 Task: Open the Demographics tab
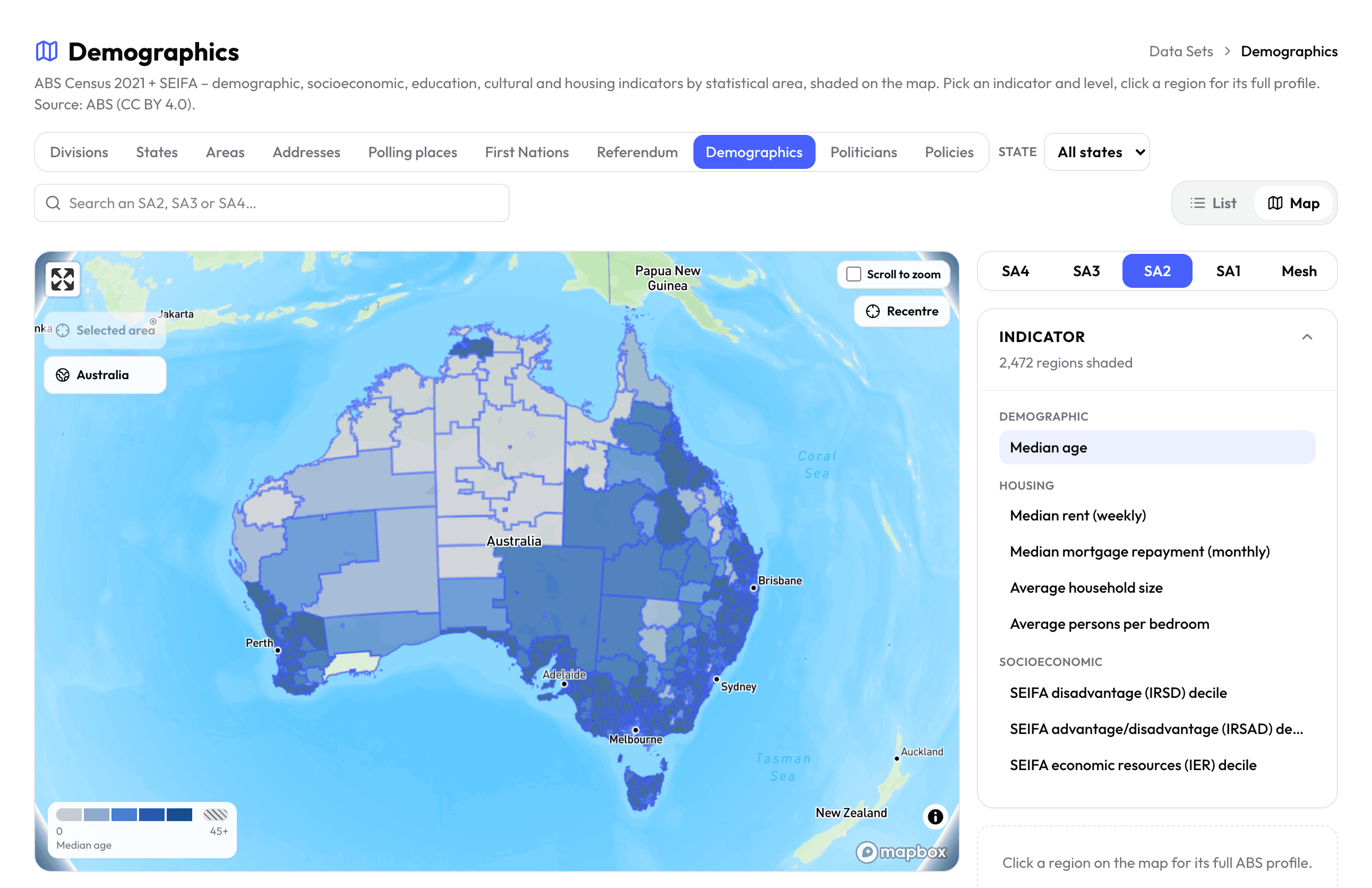coord(754,152)
